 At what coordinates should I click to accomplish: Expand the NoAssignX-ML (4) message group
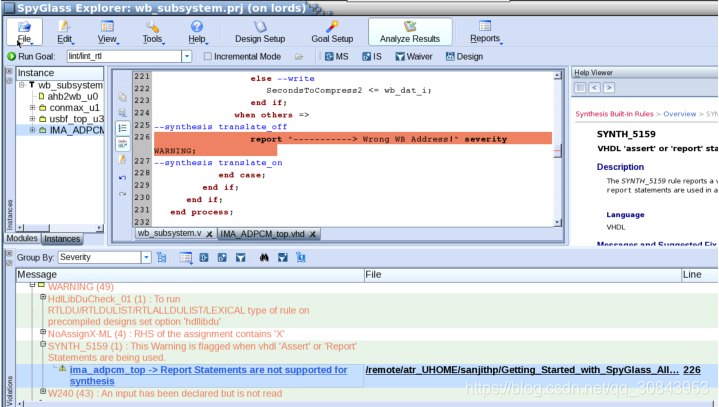43,332
